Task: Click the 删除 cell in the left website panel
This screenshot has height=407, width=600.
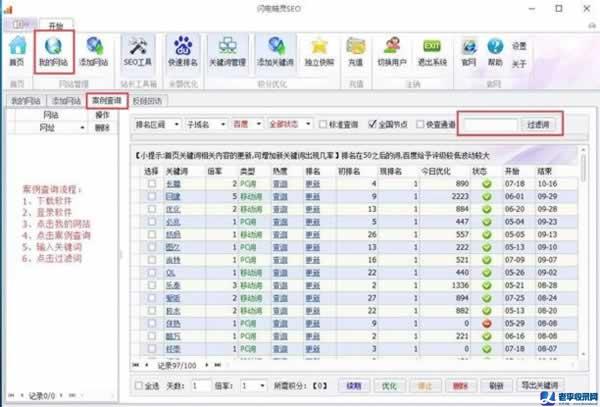Action: [102, 128]
